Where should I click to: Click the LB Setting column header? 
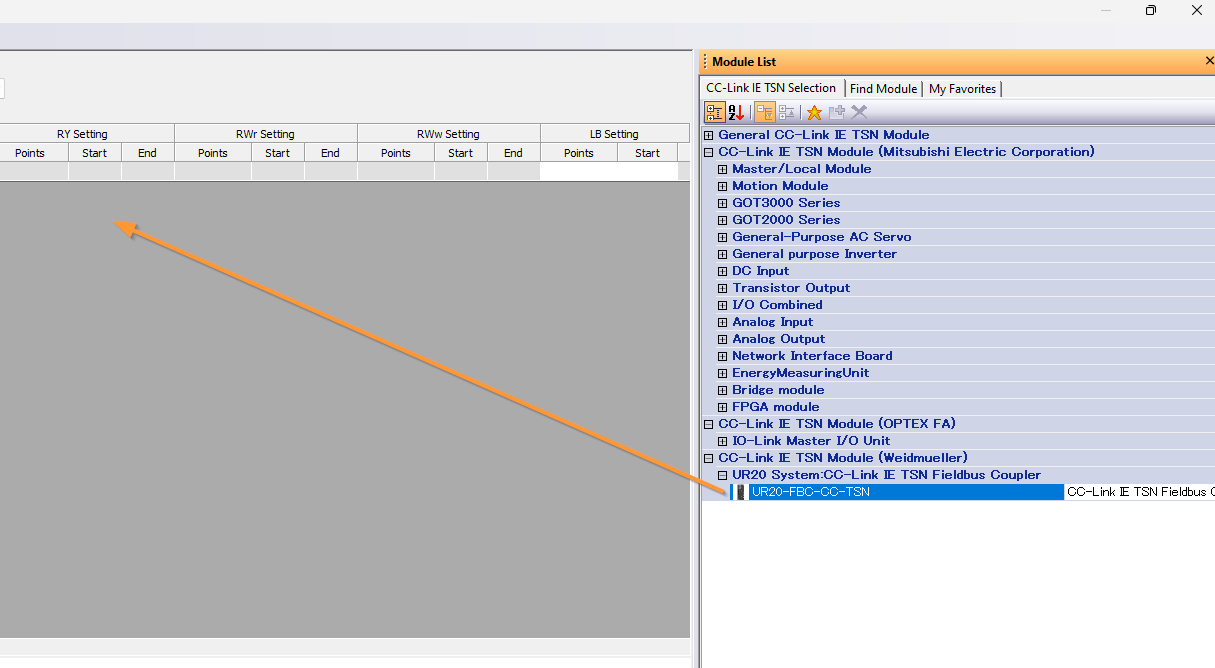pyautogui.click(x=614, y=134)
